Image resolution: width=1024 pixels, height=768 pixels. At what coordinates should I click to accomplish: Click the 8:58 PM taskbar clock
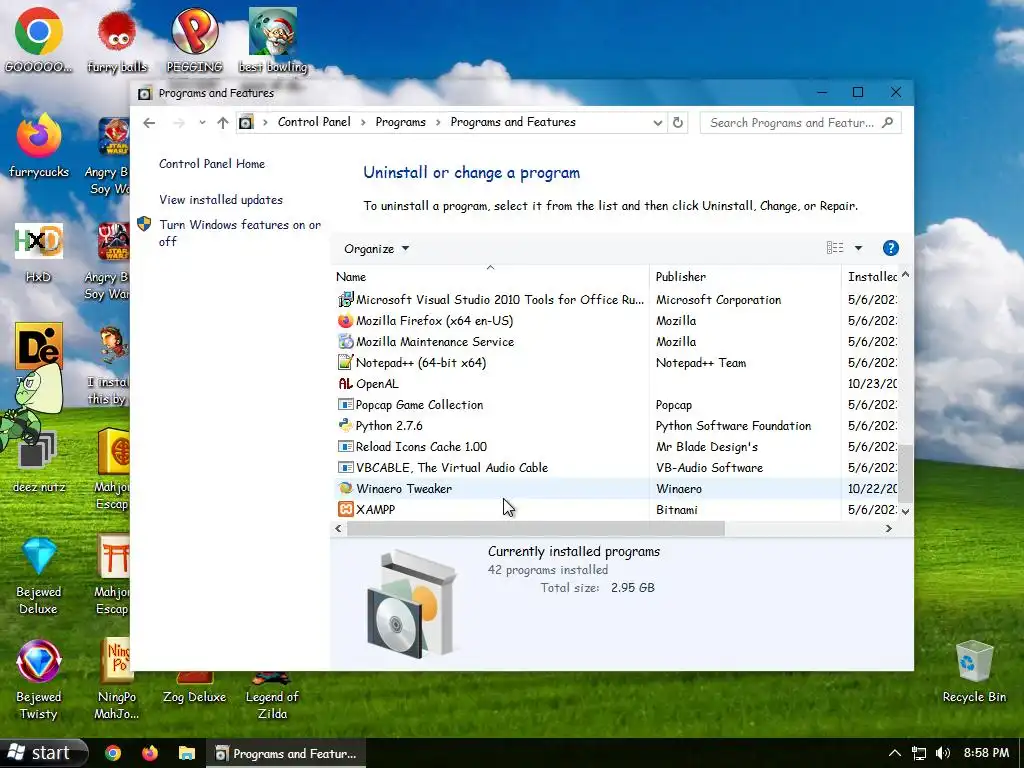click(986, 753)
